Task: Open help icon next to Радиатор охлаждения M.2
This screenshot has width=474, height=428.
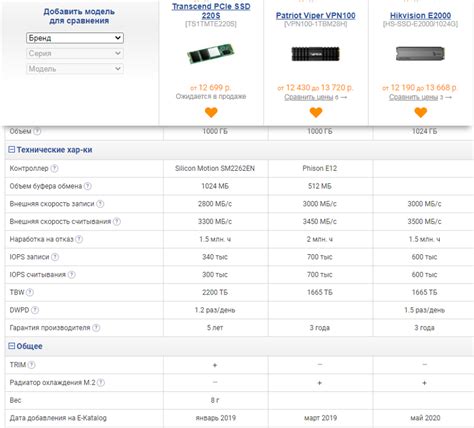Action: (101, 382)
